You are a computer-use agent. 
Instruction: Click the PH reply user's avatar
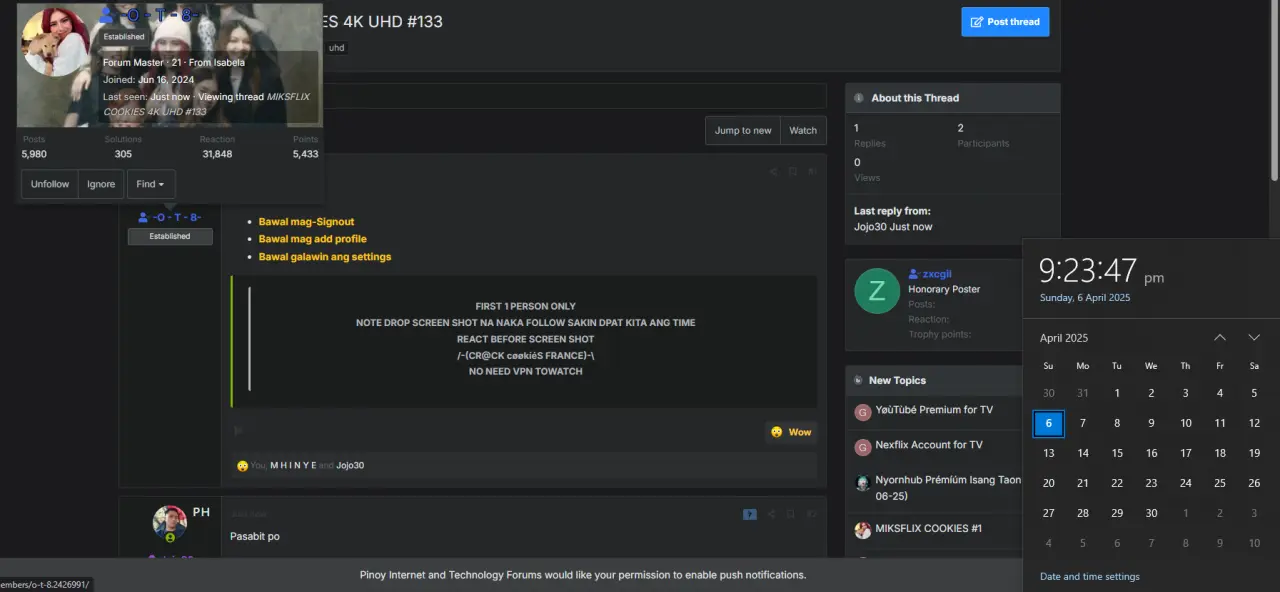[x=170, y=523]
